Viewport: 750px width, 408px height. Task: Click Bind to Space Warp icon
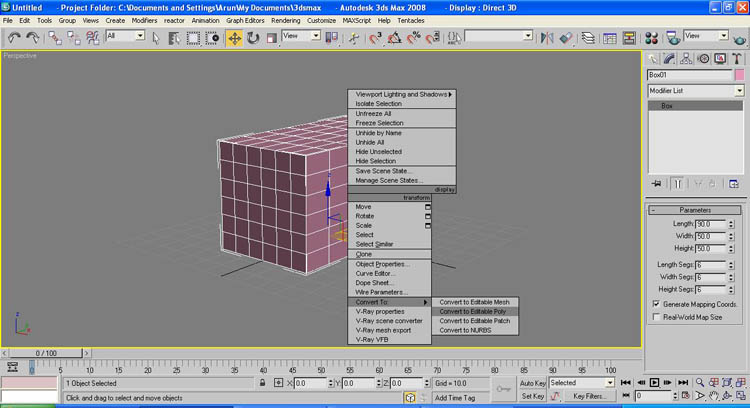coord(92,38)
